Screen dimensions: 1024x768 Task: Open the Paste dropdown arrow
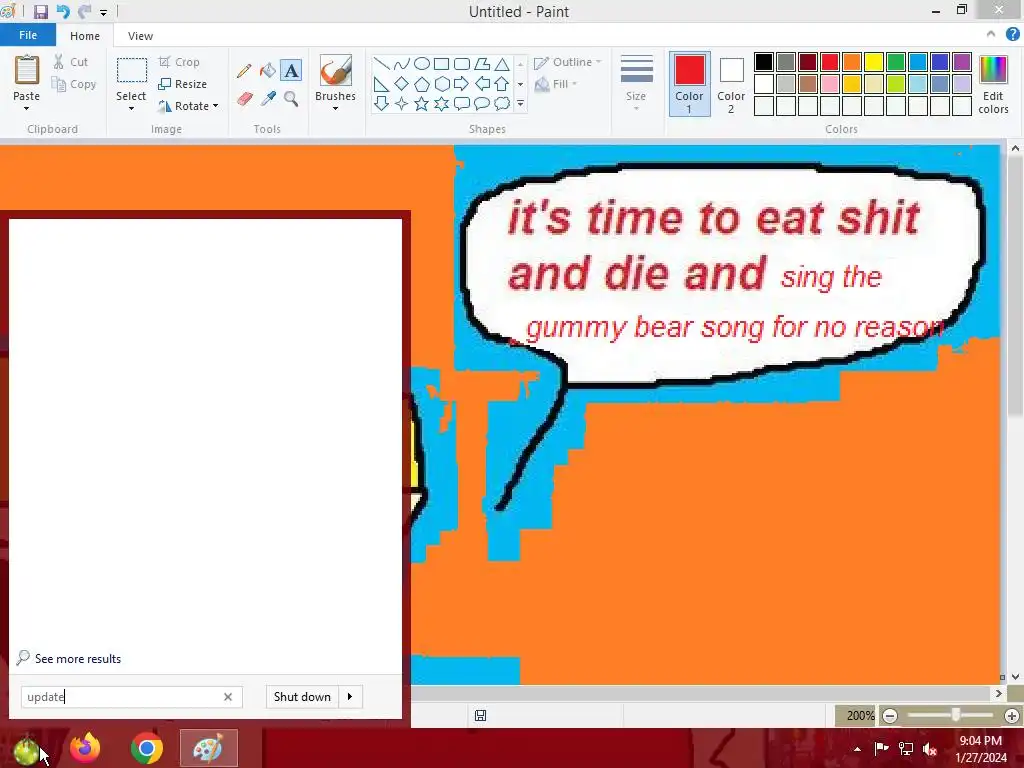click(26, 108)
